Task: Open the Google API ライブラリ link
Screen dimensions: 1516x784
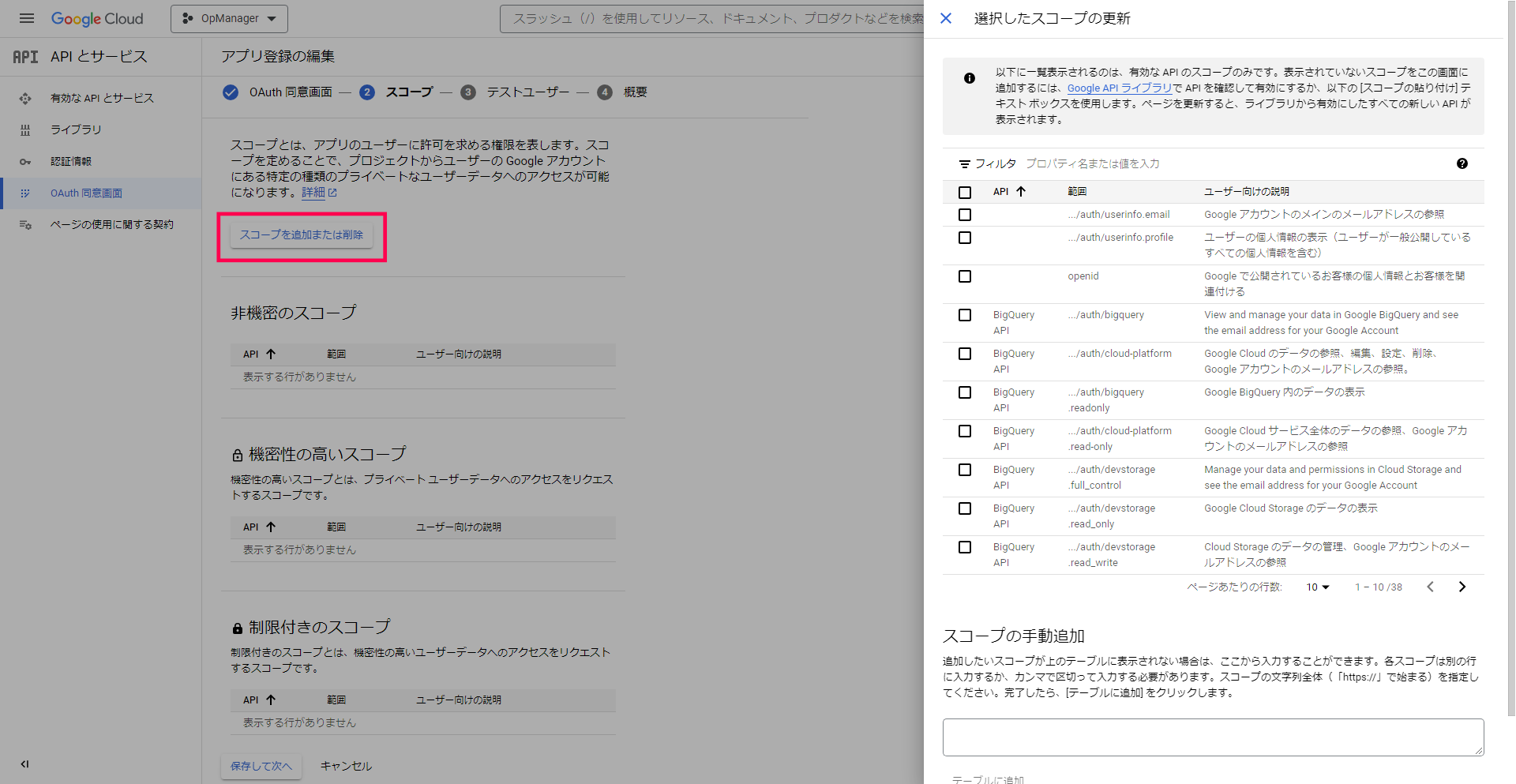Action: [1119, 88]
